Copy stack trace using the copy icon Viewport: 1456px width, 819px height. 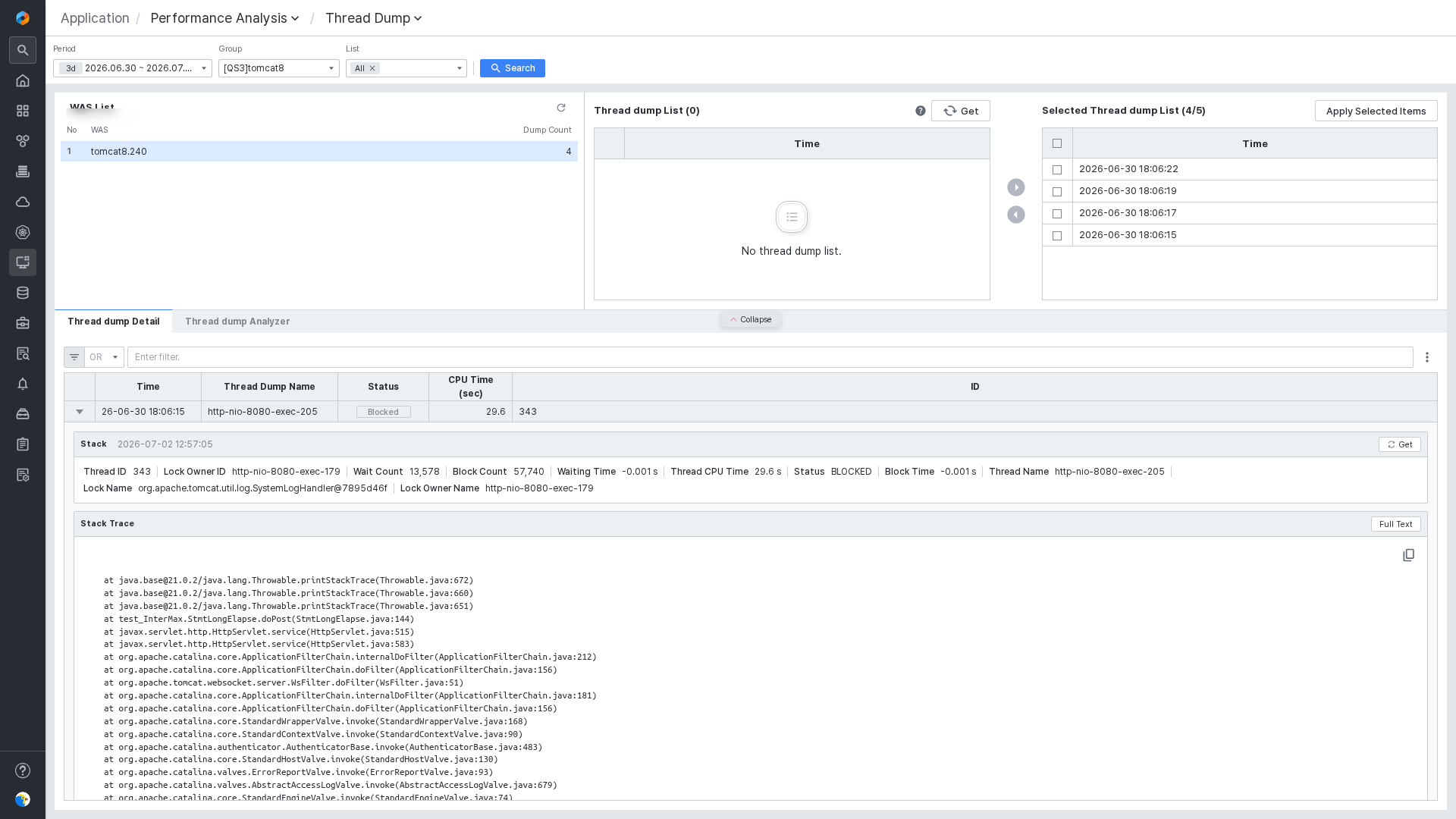[1408, 555]
